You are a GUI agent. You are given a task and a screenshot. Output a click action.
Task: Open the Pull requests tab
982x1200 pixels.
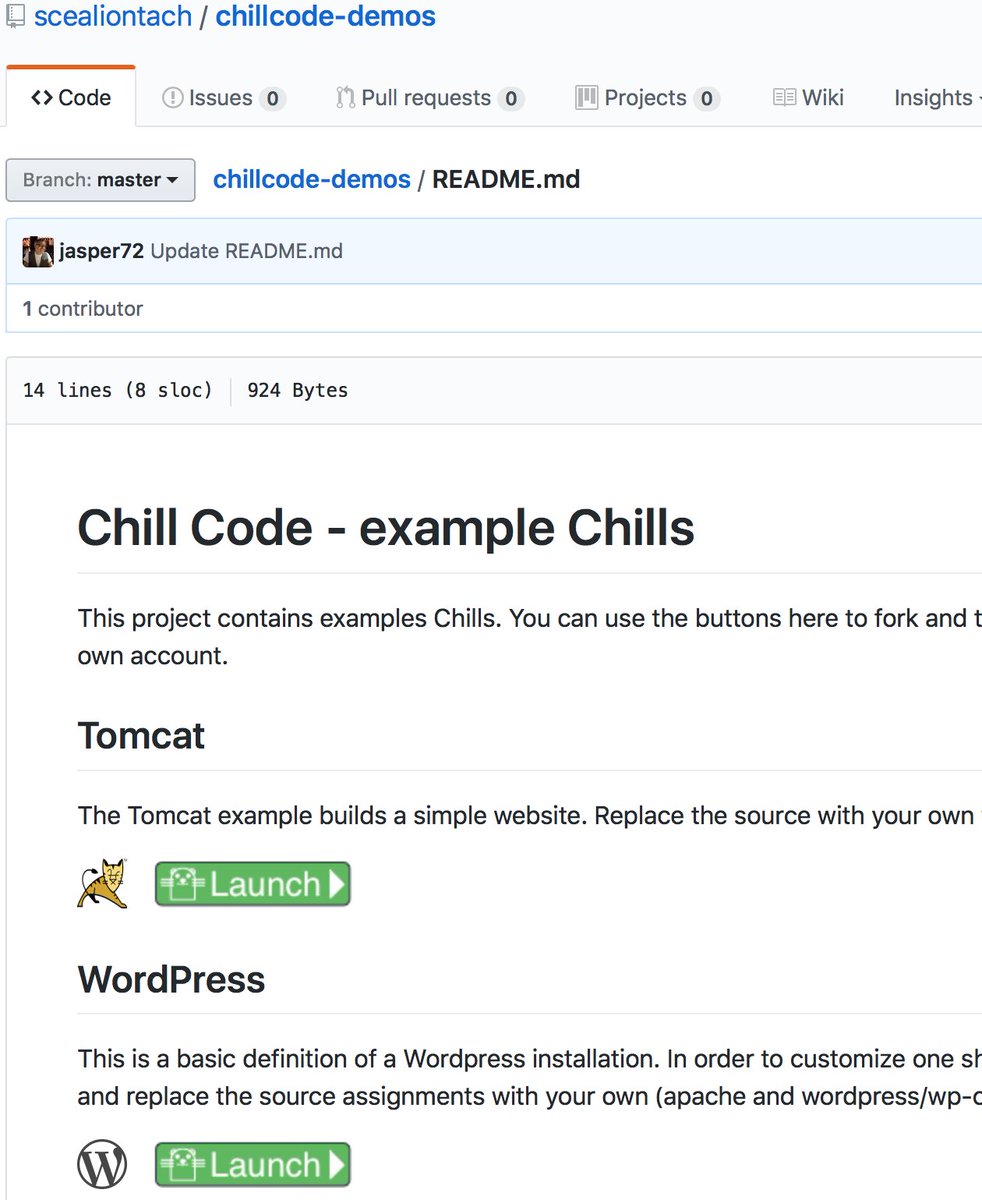pos(430,98)
